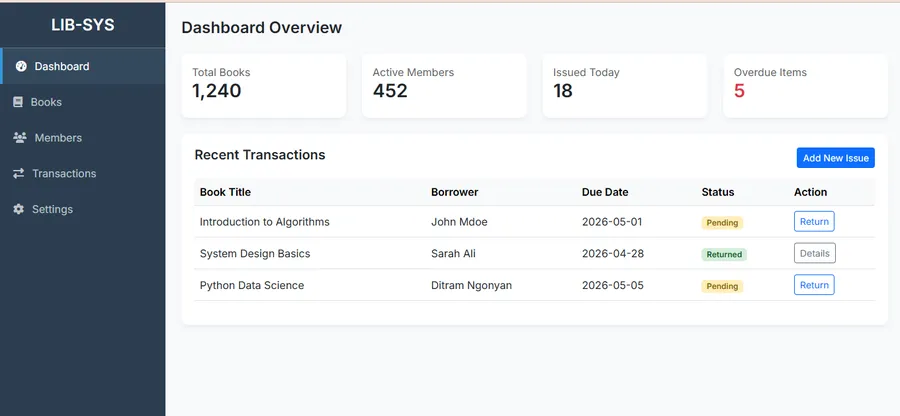900x416 pixels.
Task: Click Python Data Science title cell
Action: click(x=252, y=285)
